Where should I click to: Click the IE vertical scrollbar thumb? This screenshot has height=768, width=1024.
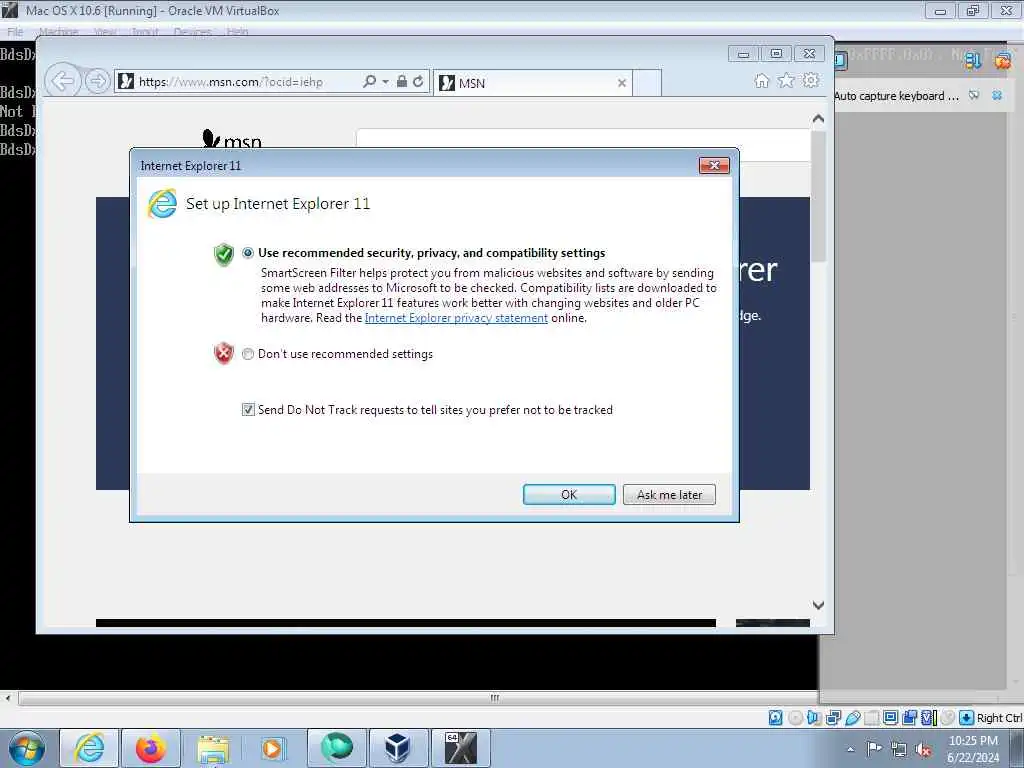tap(818, 196)
